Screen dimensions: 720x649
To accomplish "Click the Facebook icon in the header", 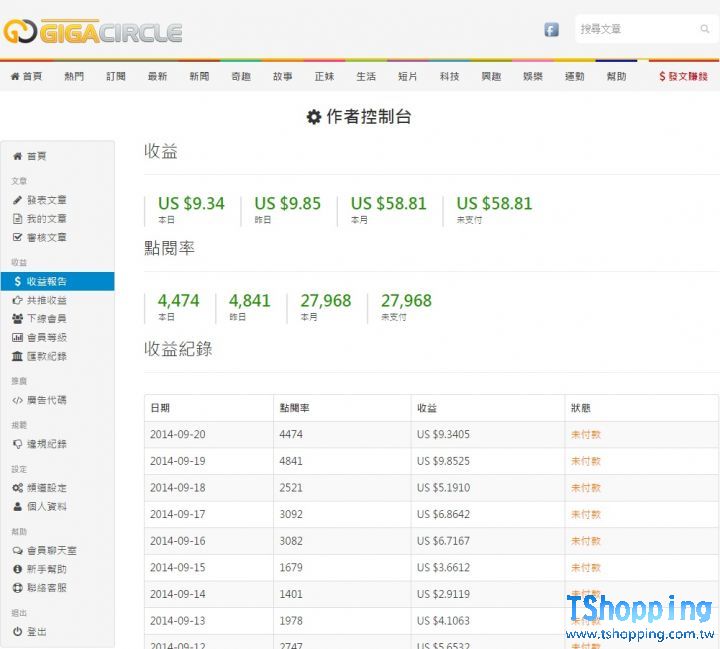I will coord(551,30).
